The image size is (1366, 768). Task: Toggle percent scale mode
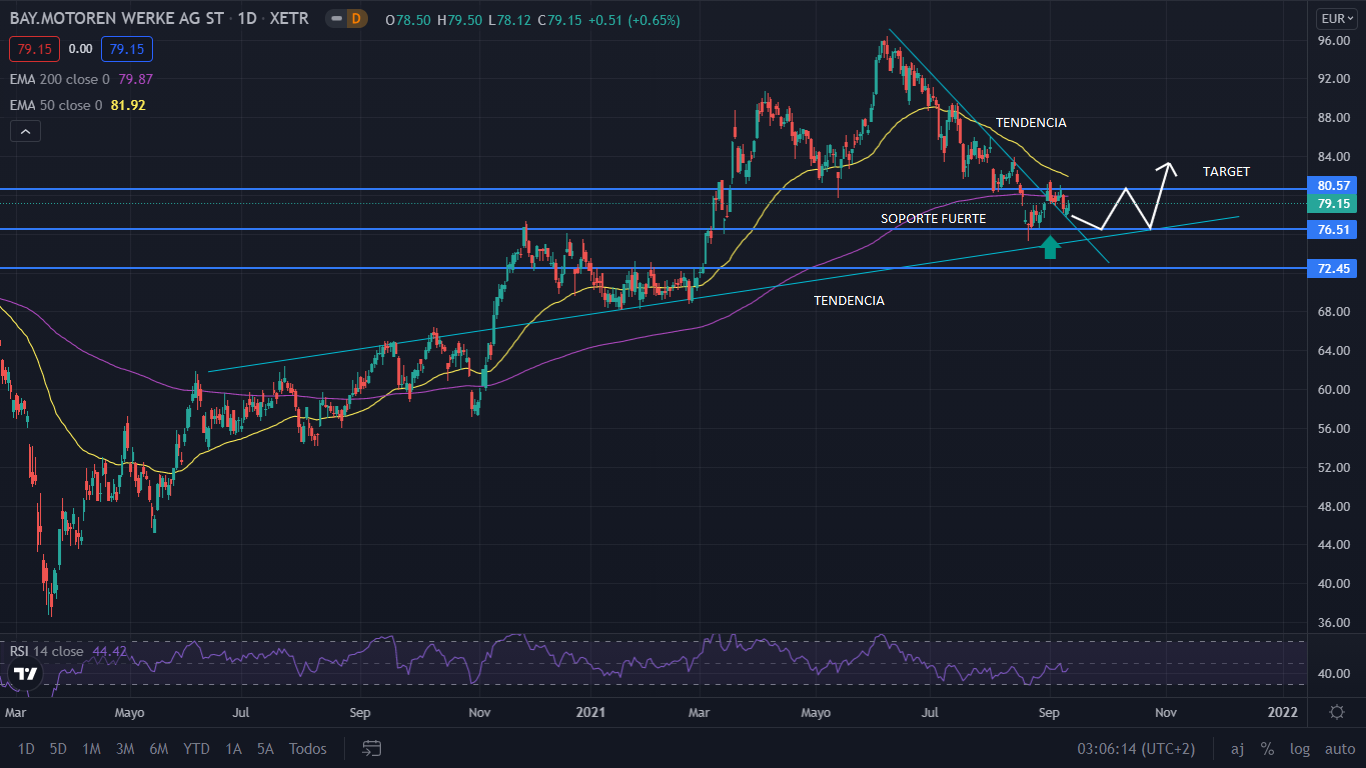point(1267,749)
